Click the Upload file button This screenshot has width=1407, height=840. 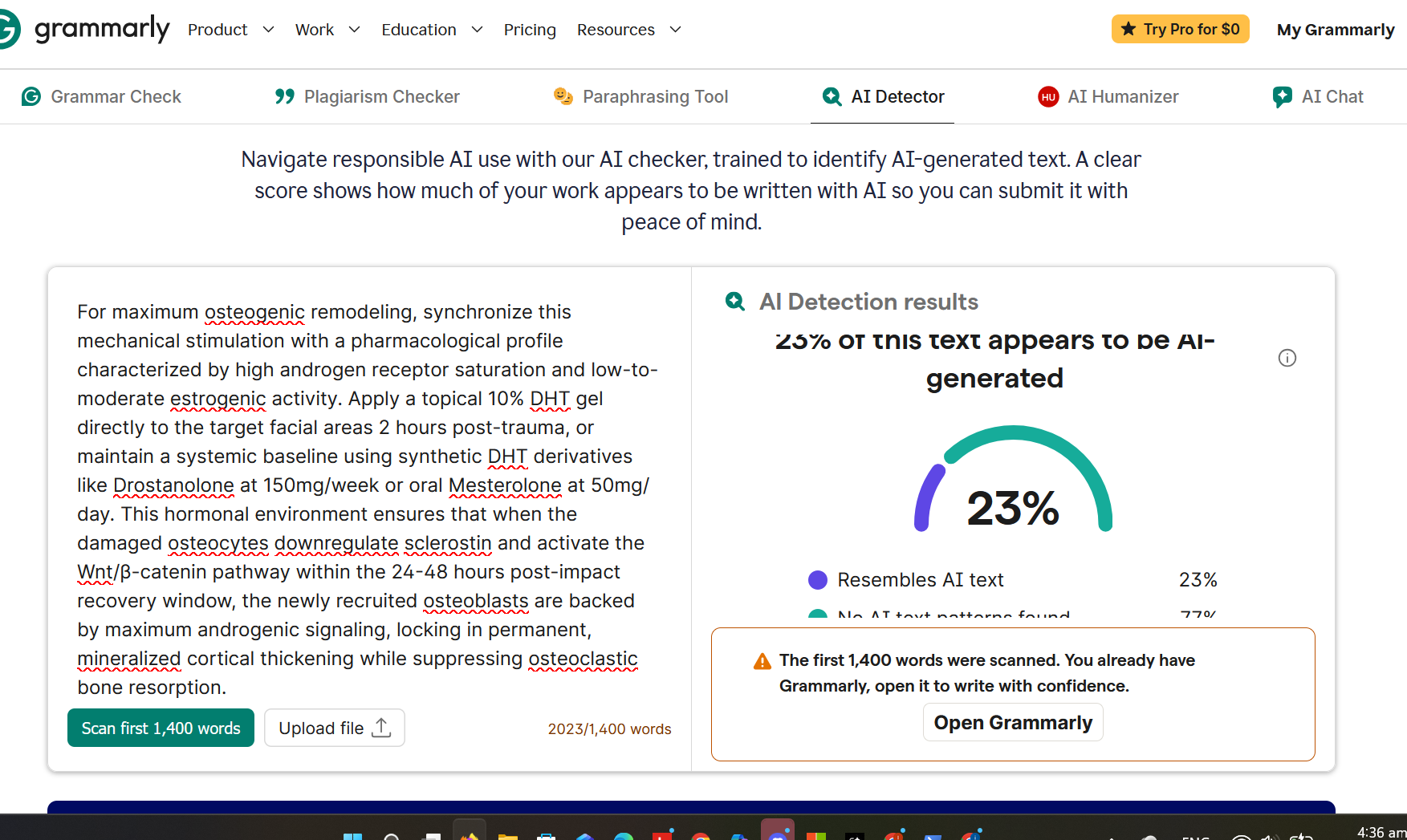[x=335, y=728]
